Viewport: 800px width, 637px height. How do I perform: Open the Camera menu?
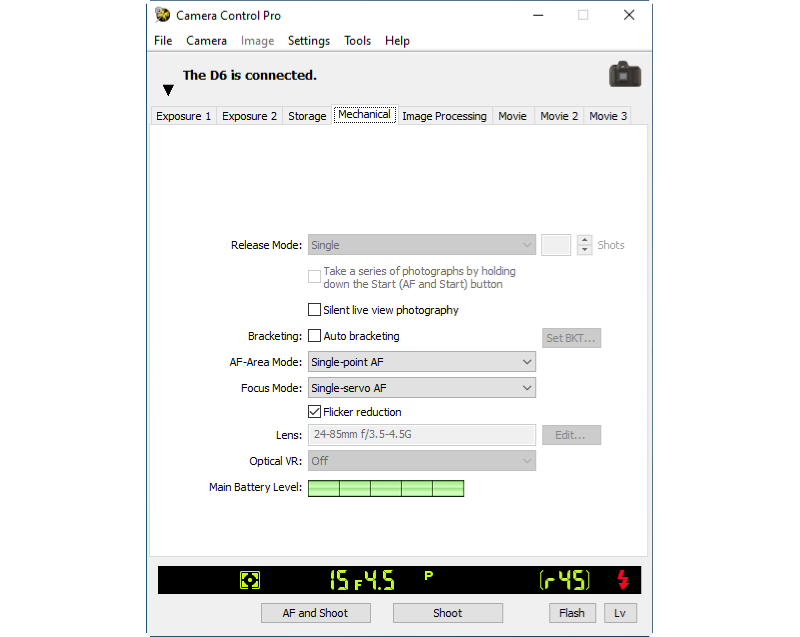coord(206,41)
